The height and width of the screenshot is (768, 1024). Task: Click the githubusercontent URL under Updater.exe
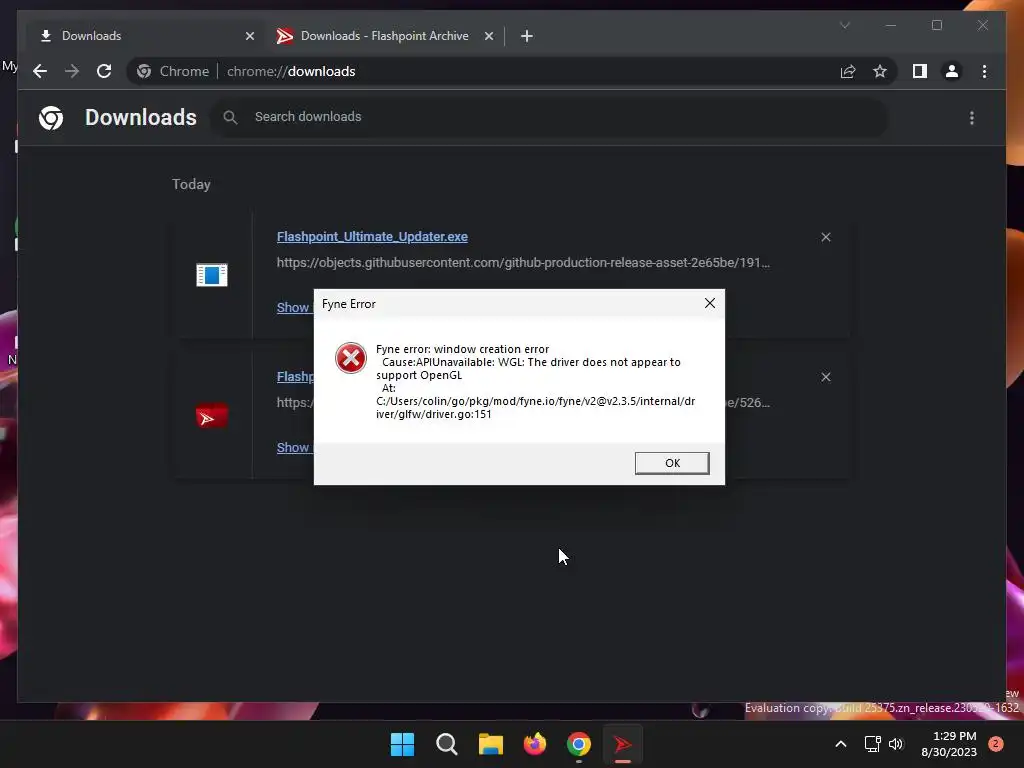click(x=523, y=263)
